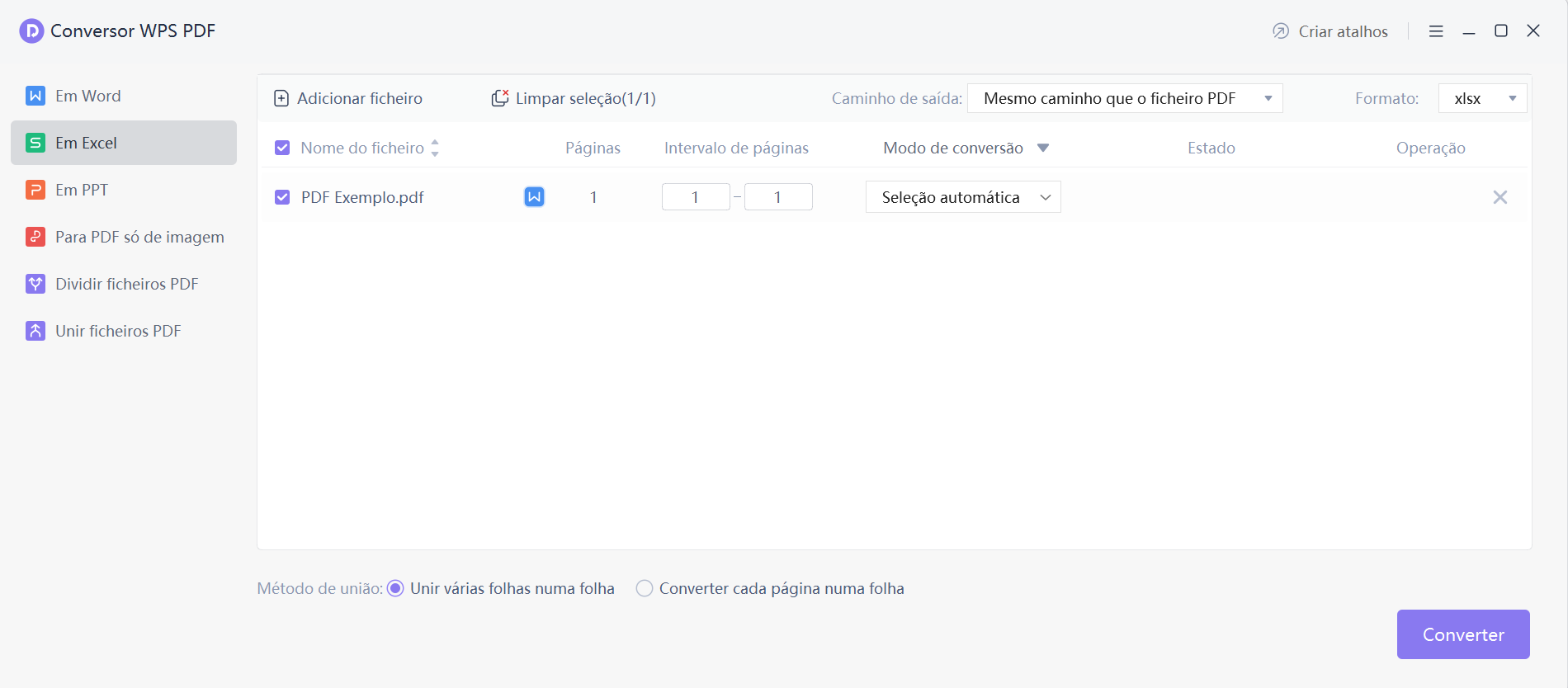Click Limpar seleção(1/1) text
This screenshot has width=1568, height=688.
coord(586,98)
